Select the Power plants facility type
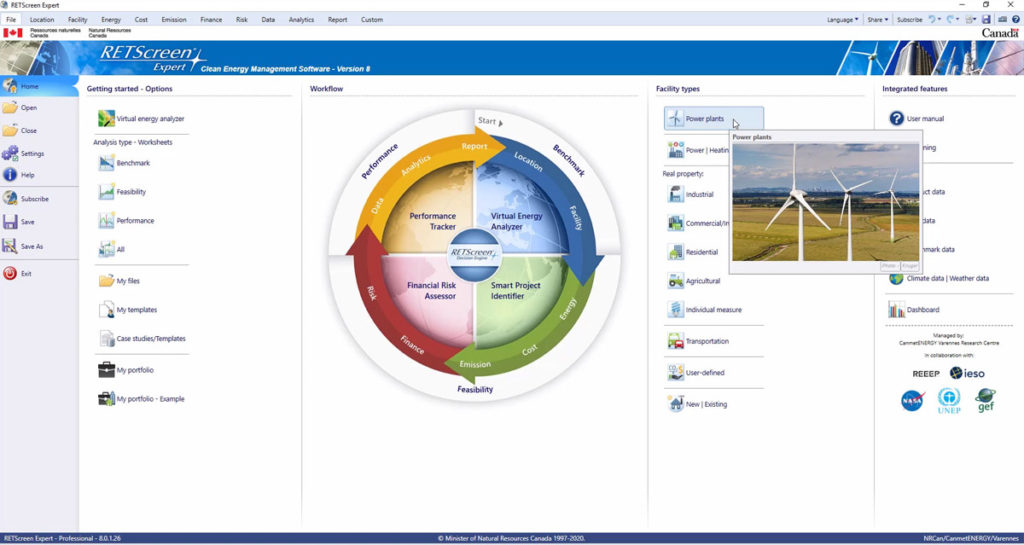The width and height of the screenshot is (1024, 545). [714, 119]
